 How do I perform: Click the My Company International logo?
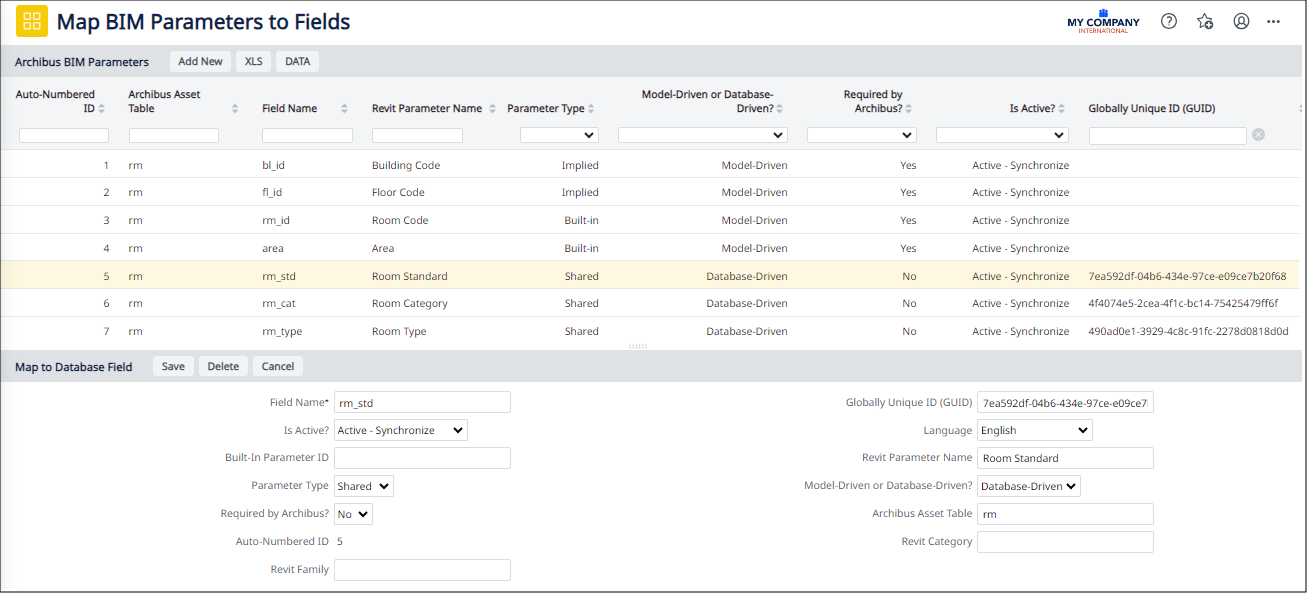(1103, 22)
